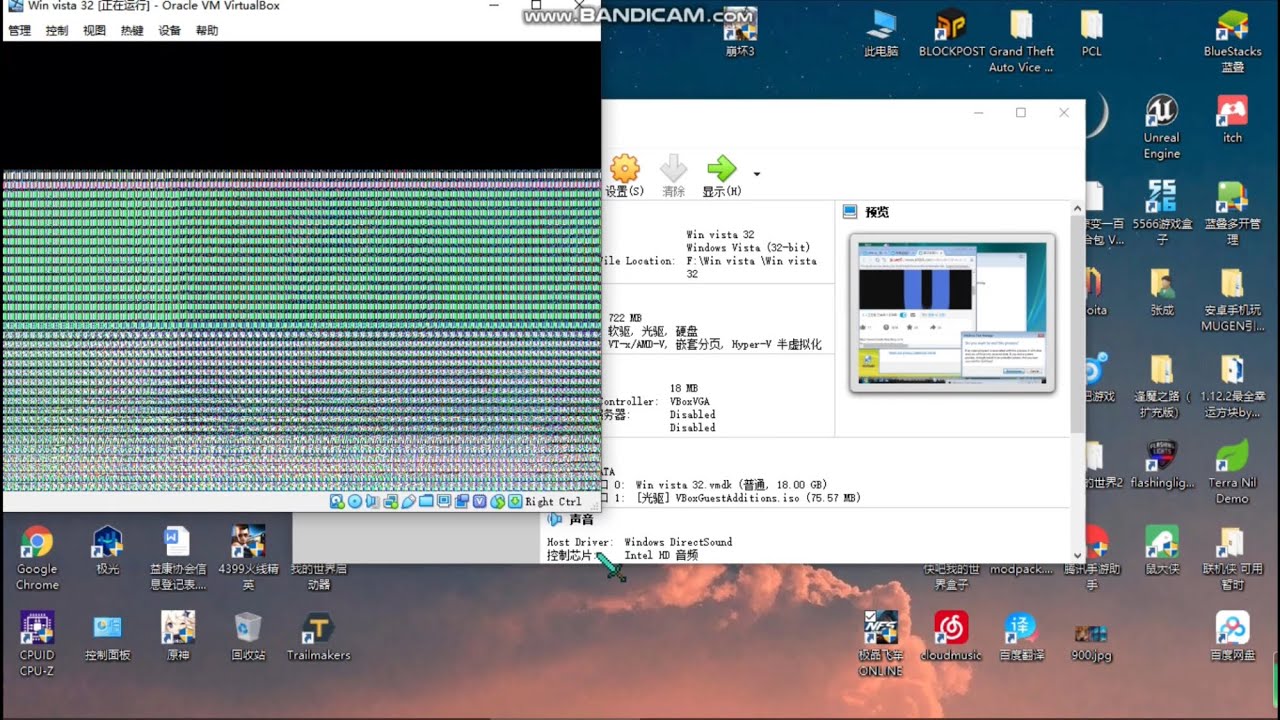The image size is (1280, 720).
Task: Click the keyboard capture arrow status icon
Action: (x=515, y=501)
